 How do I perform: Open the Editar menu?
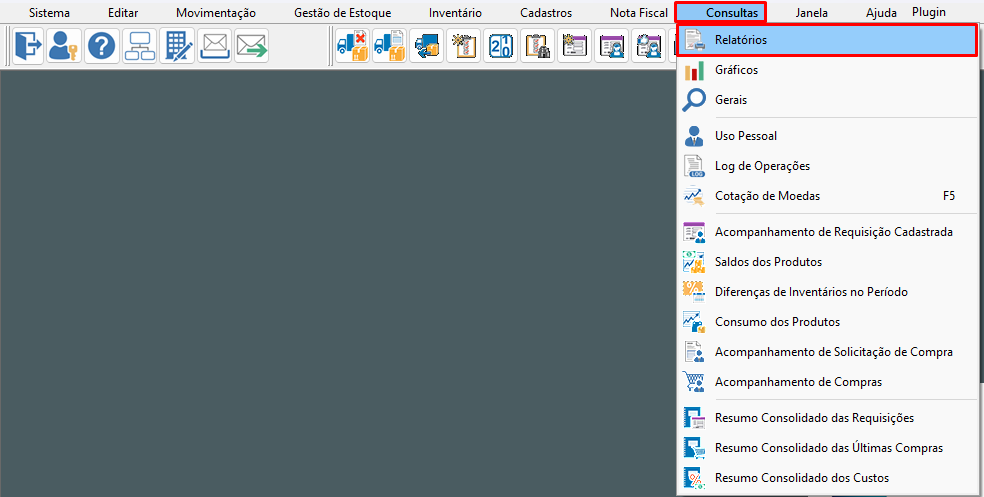(x=123, y=13)
